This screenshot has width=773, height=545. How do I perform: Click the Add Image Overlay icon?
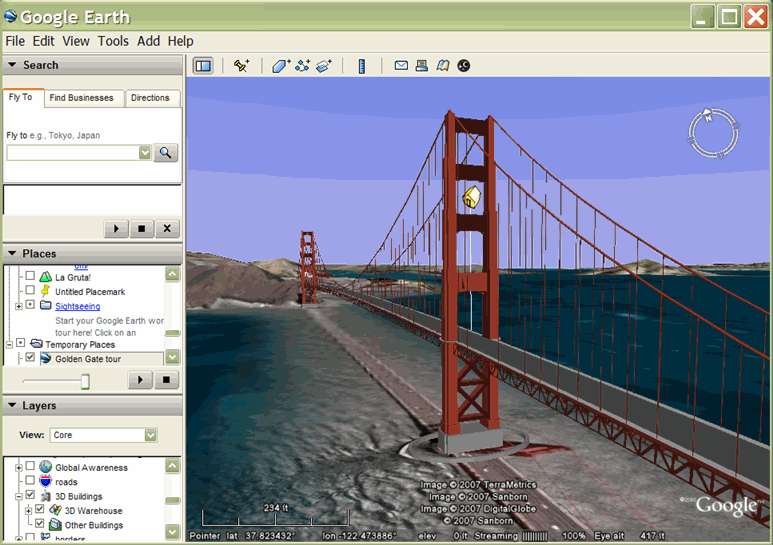tap(324, 66)
